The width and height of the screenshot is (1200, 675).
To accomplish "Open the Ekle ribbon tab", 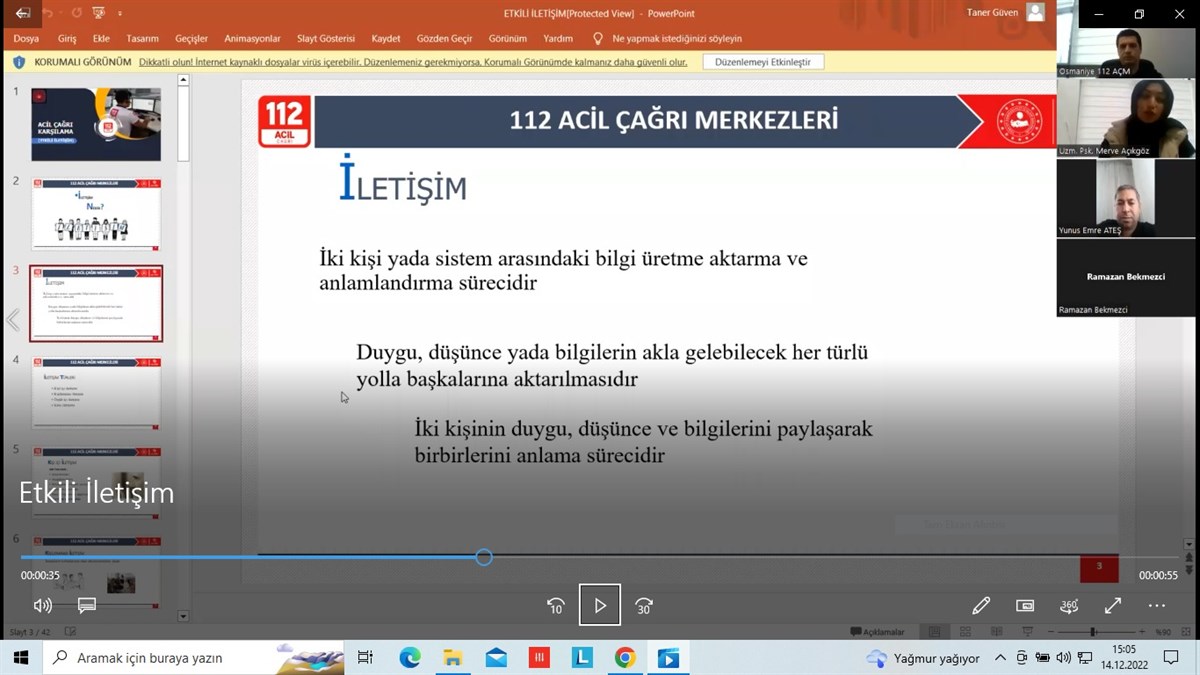I will tap(101, 39).
